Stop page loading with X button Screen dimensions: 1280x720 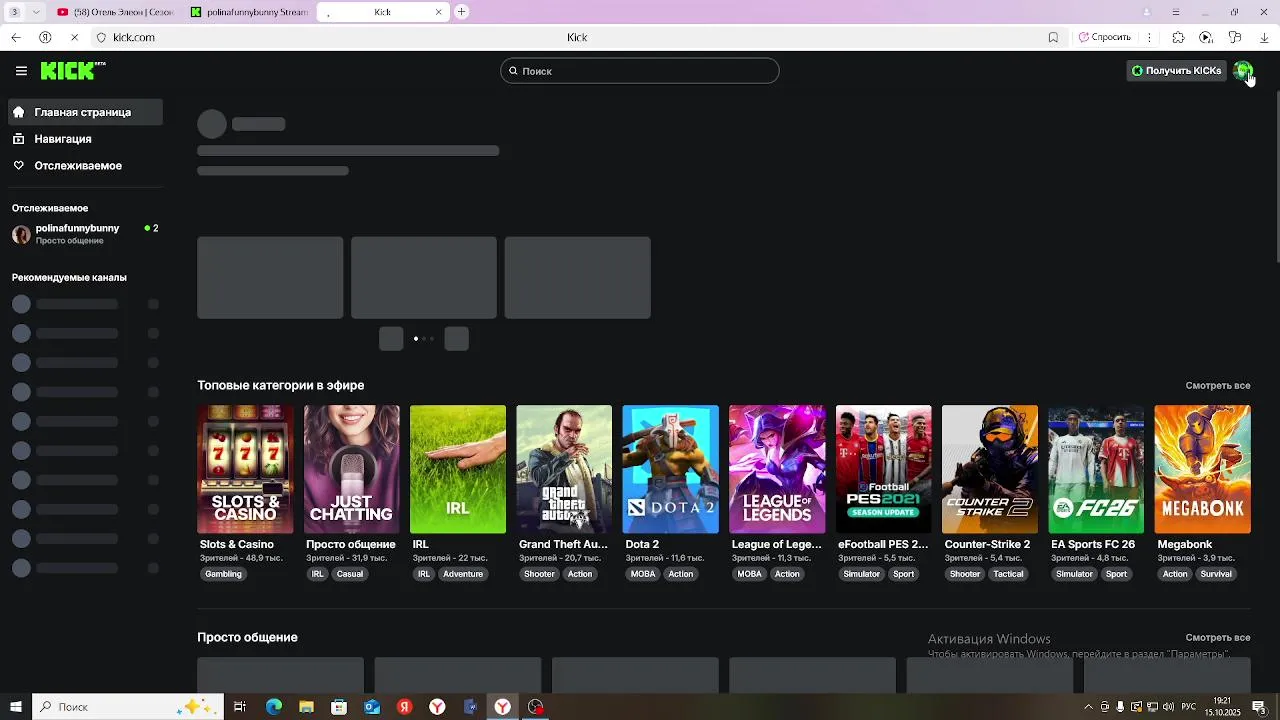74,37
